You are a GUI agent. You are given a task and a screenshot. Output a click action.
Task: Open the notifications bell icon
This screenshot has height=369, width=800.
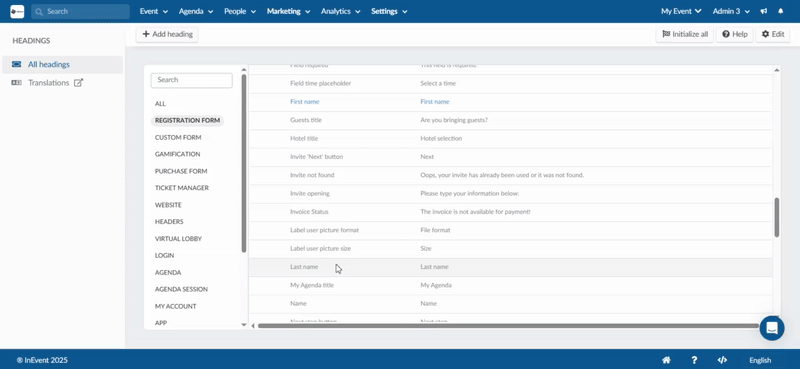pyautogui.click(x=781, y=11)
